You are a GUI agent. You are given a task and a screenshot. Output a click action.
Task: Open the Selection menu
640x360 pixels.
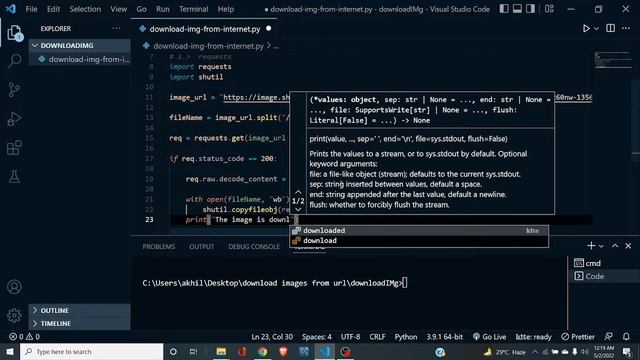point(85,9)
